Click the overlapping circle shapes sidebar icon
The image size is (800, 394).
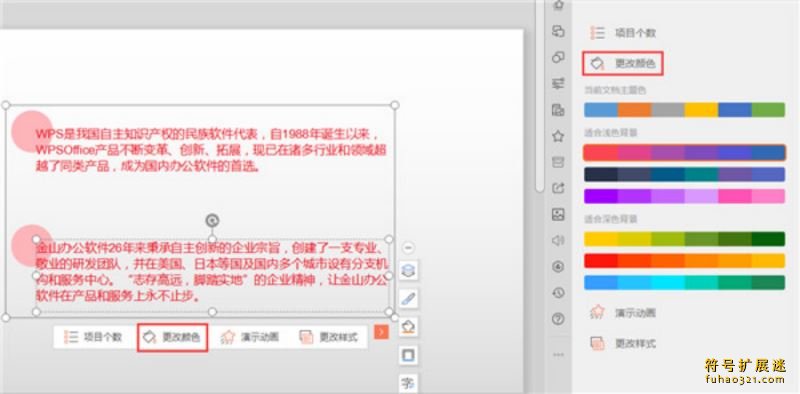(558, 58)
